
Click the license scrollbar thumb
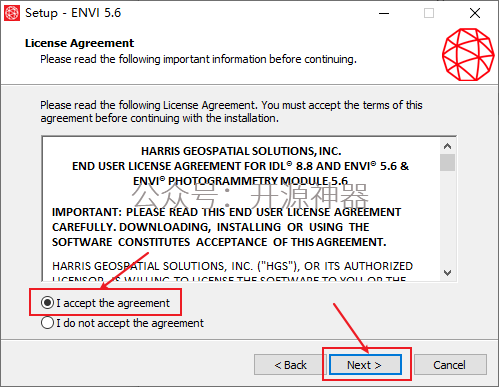click(x=447, y=162)
